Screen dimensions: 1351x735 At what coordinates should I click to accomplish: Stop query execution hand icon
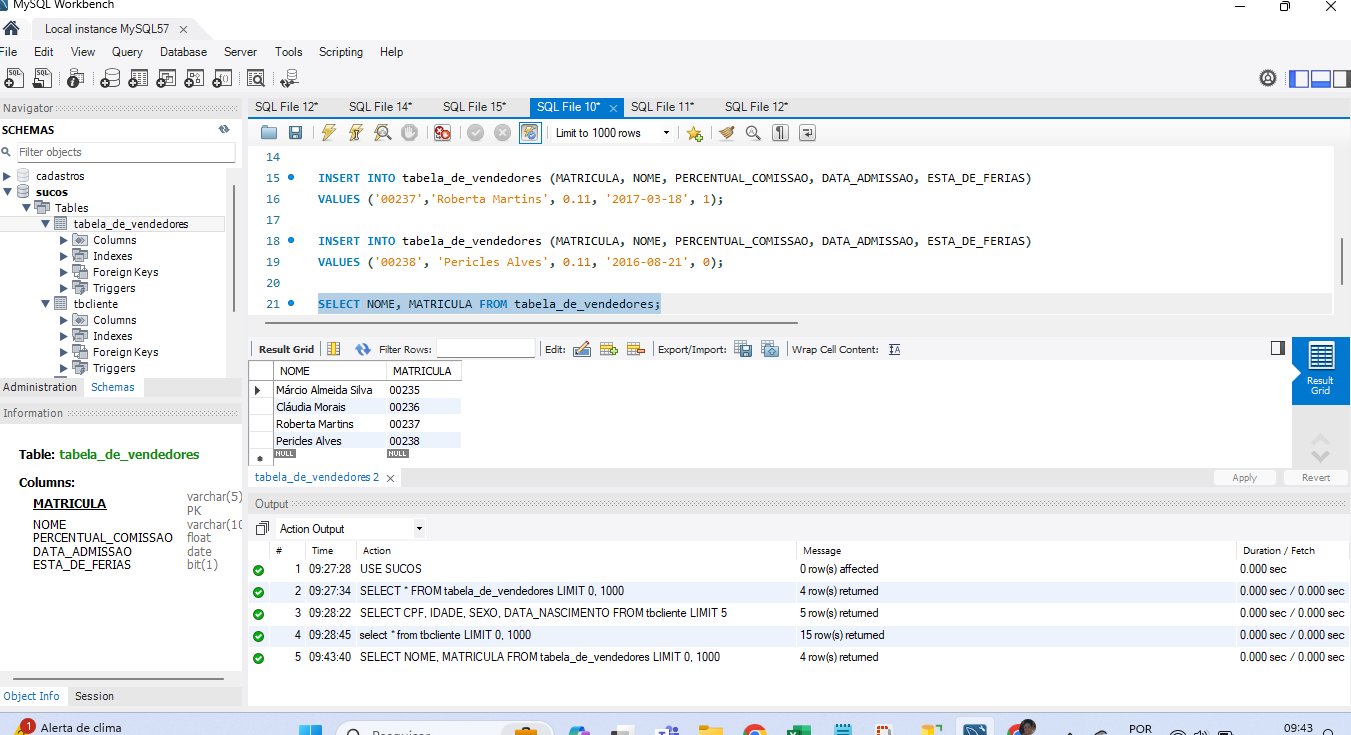point(409,133)
